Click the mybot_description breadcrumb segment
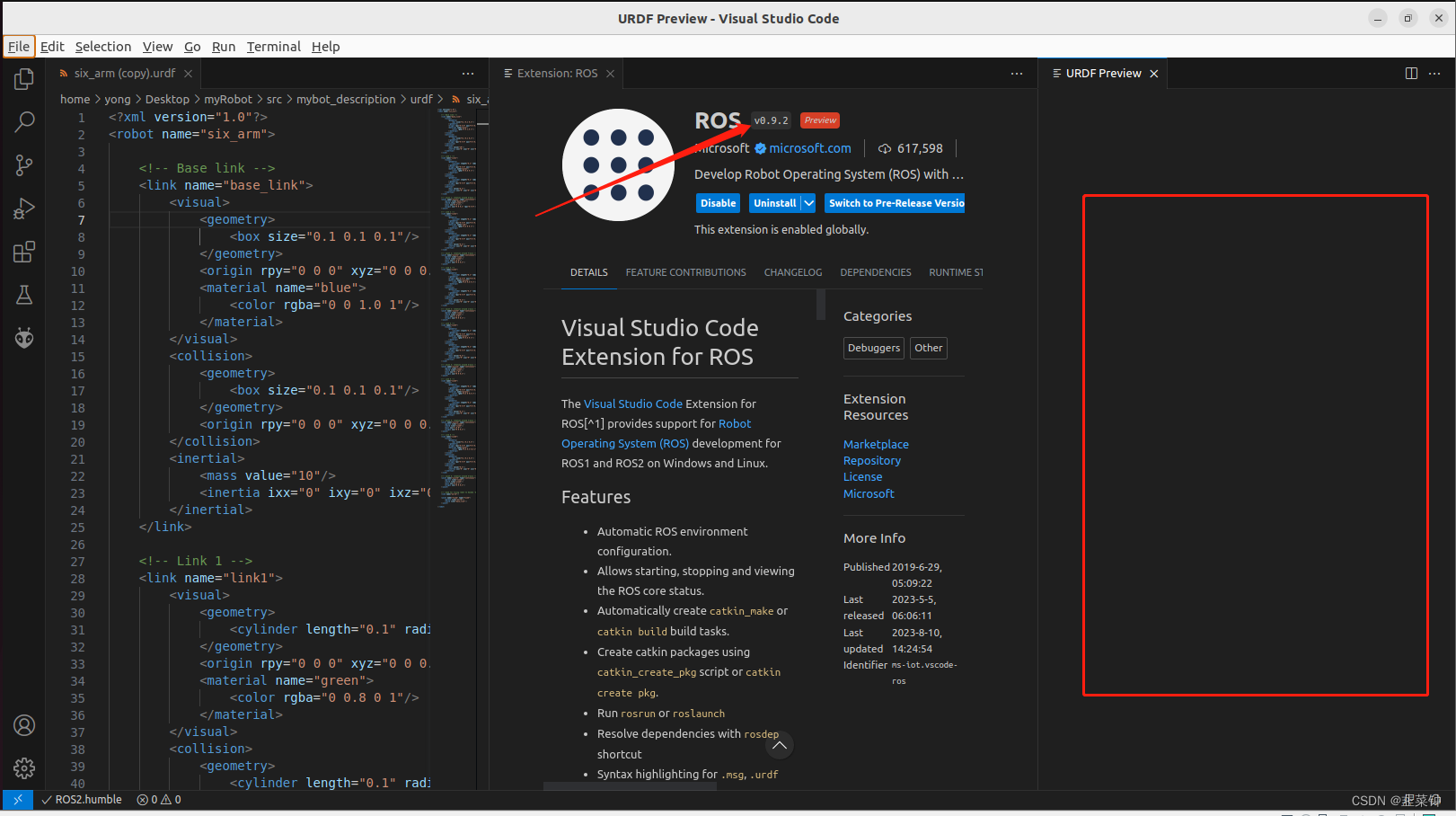 [346, 100]
